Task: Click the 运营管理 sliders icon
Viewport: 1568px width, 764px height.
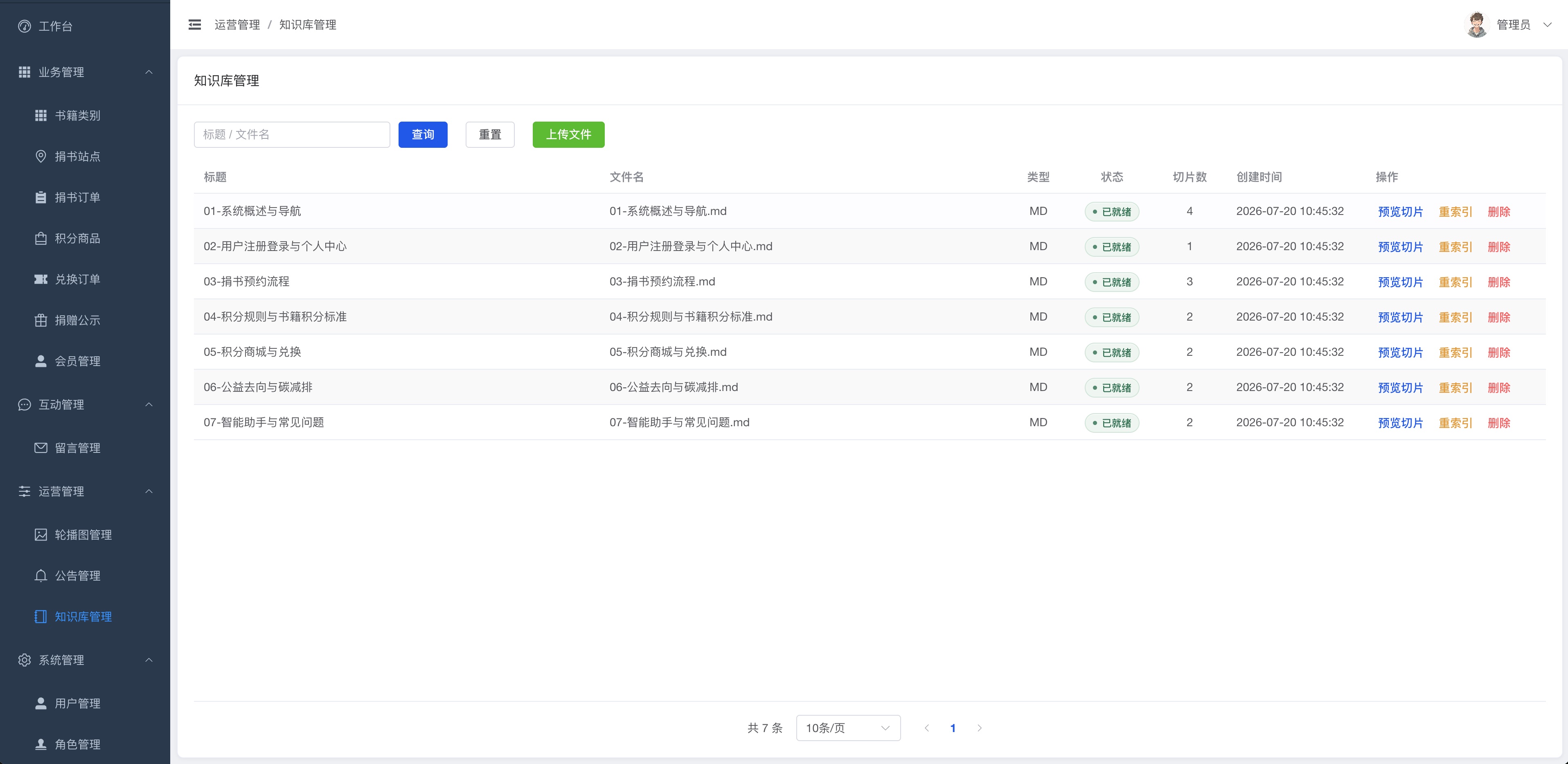Action: pyautogui.click(x=25, y=491)
